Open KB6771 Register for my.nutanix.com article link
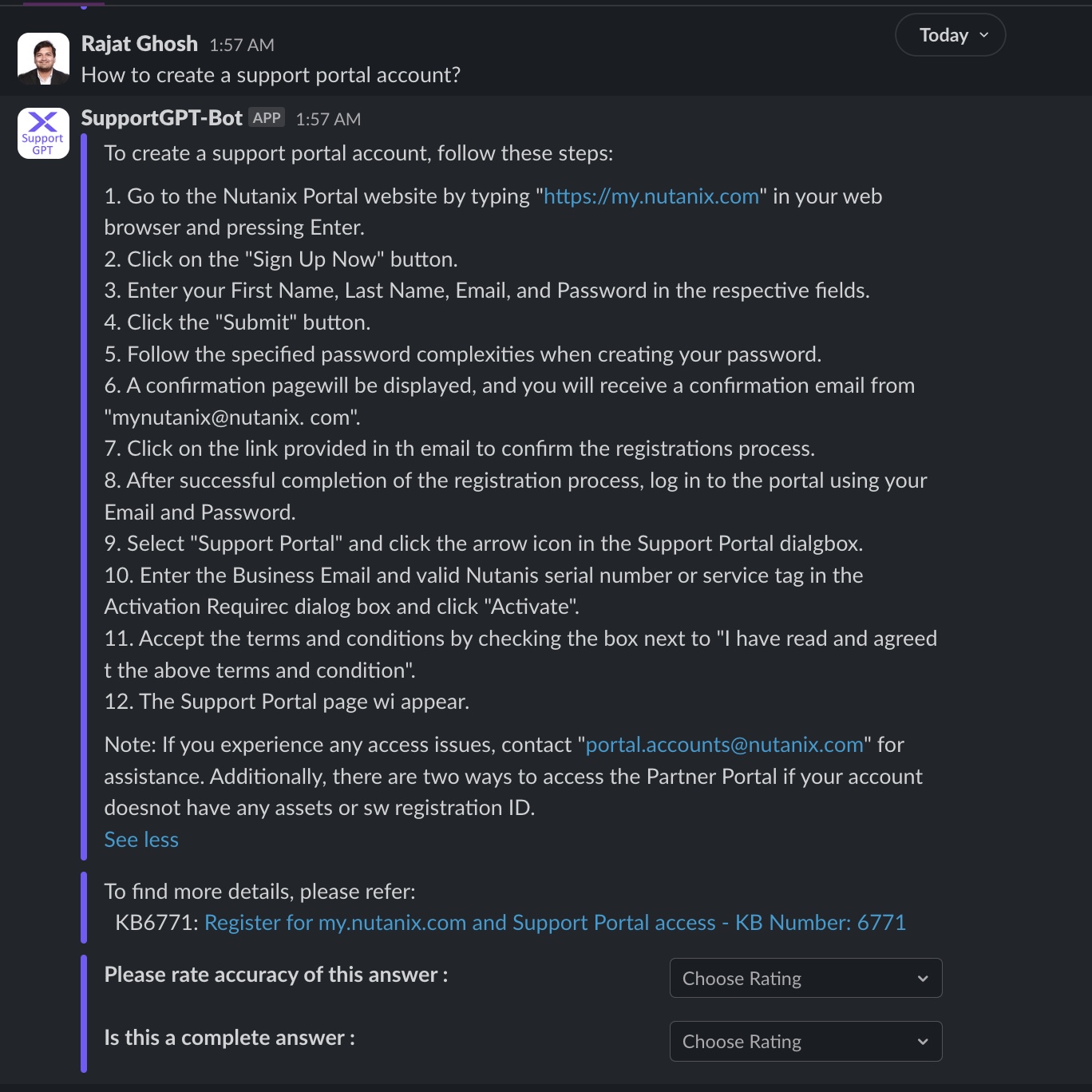Viewport: 1092px width, 1092px height. click(x=556, y=923)
